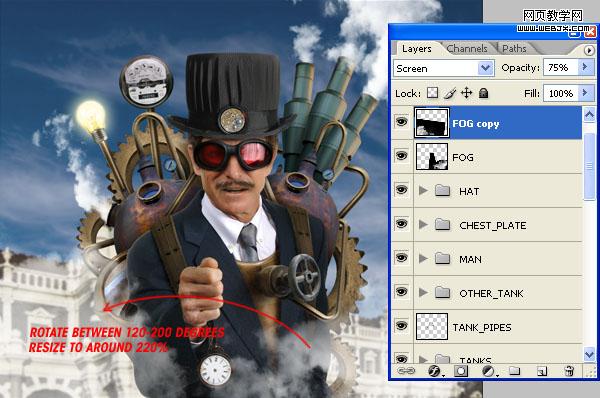Click the MAN group name

tap(470, 259)
